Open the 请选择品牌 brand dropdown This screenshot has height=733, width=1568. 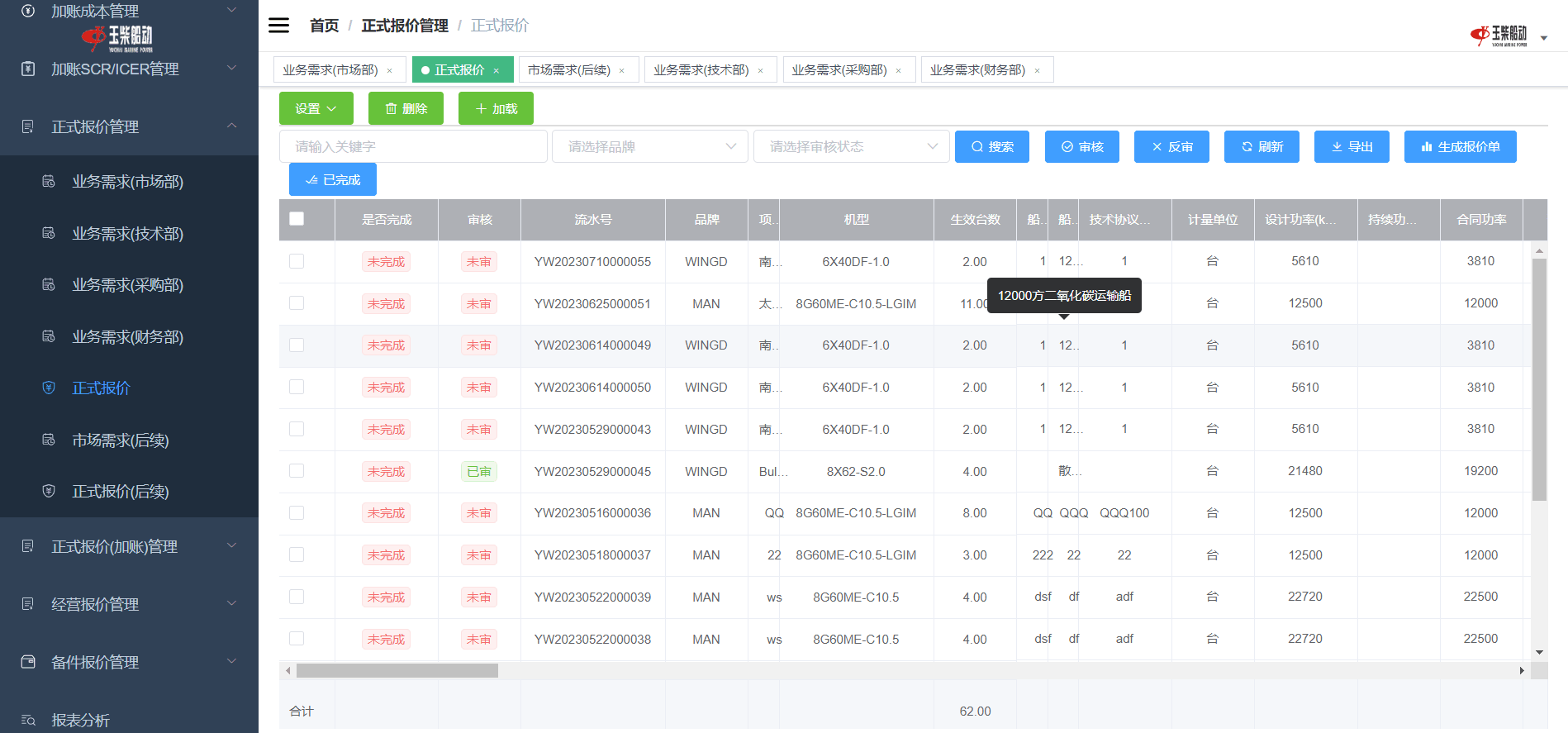tap(649, 147)
